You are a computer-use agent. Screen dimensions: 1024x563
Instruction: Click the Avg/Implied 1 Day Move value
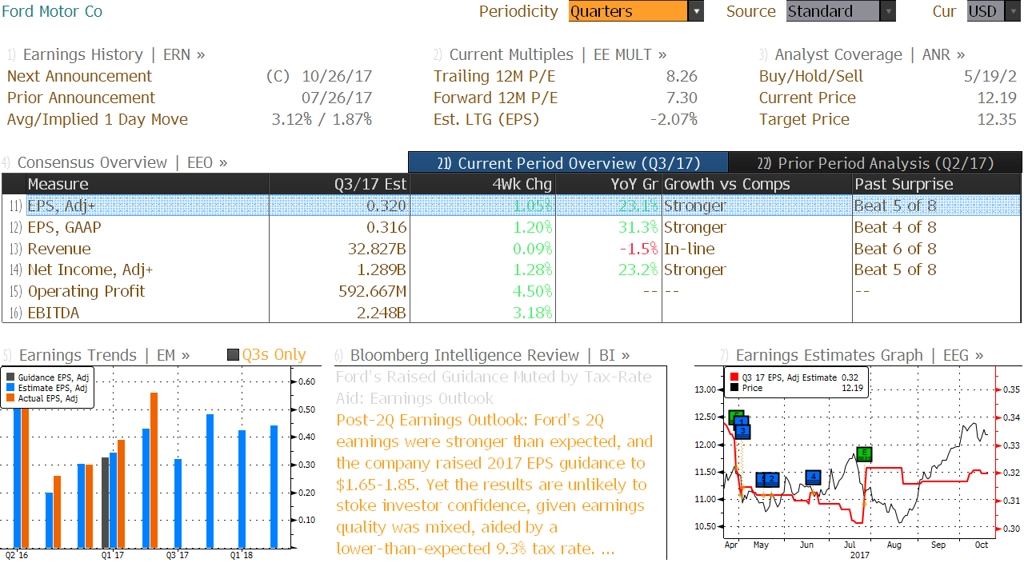click(321, 120)
